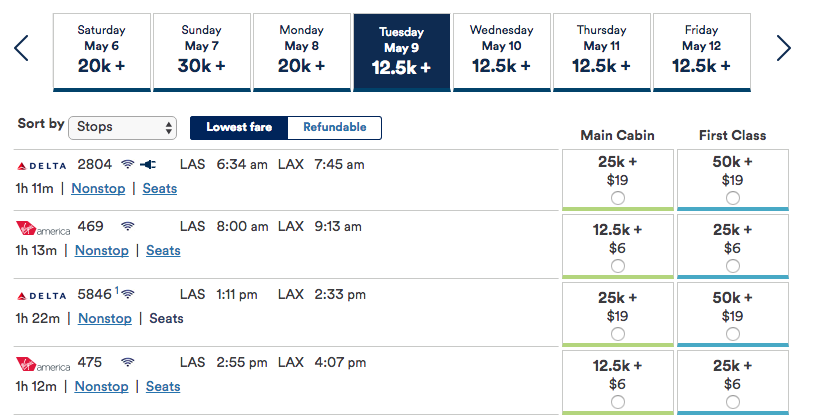
Task: Select First Class 25k fare for flight 469
Action: (x=733, y=266)
